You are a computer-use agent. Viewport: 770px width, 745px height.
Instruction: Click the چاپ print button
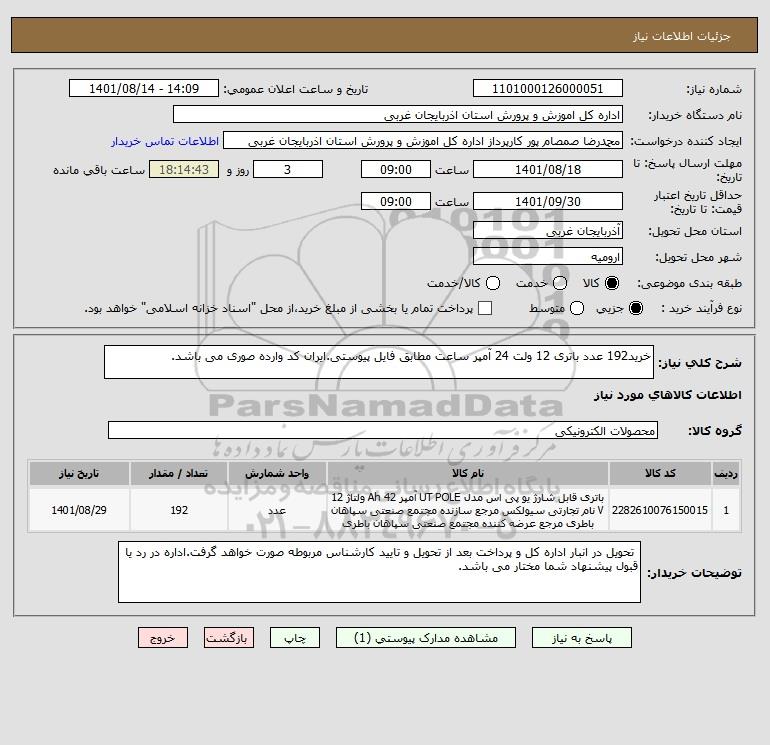[x=295, y=638]
